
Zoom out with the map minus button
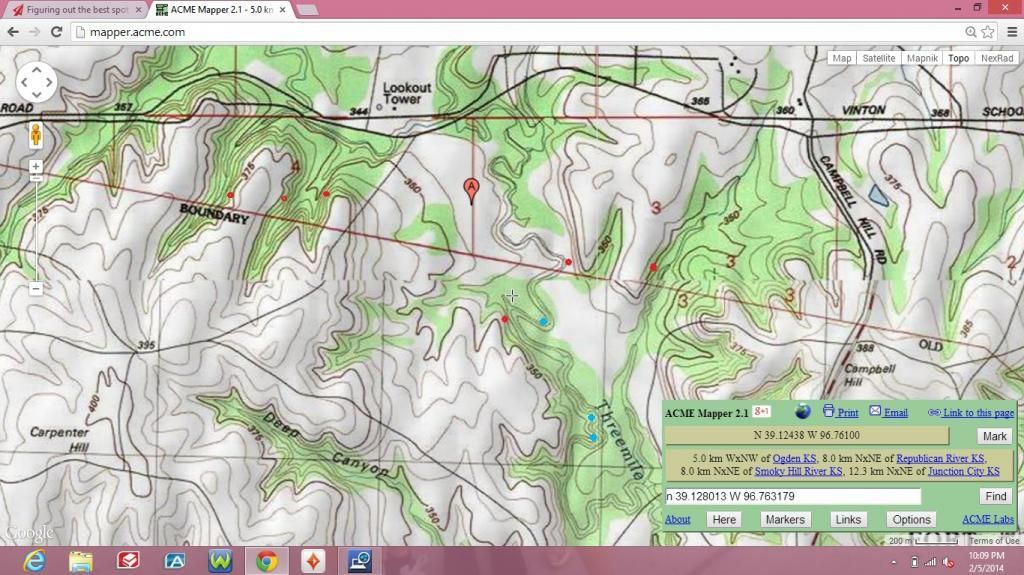(36, 289)
